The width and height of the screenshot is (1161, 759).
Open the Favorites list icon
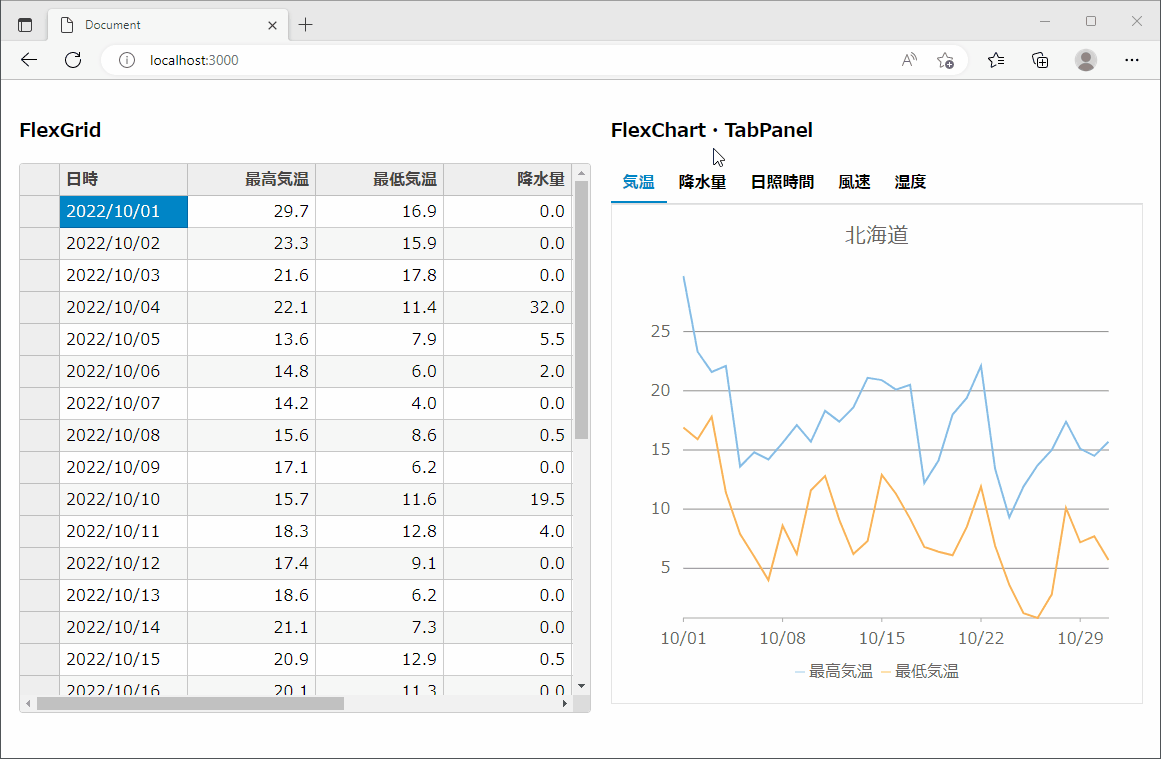coord(996,60)
